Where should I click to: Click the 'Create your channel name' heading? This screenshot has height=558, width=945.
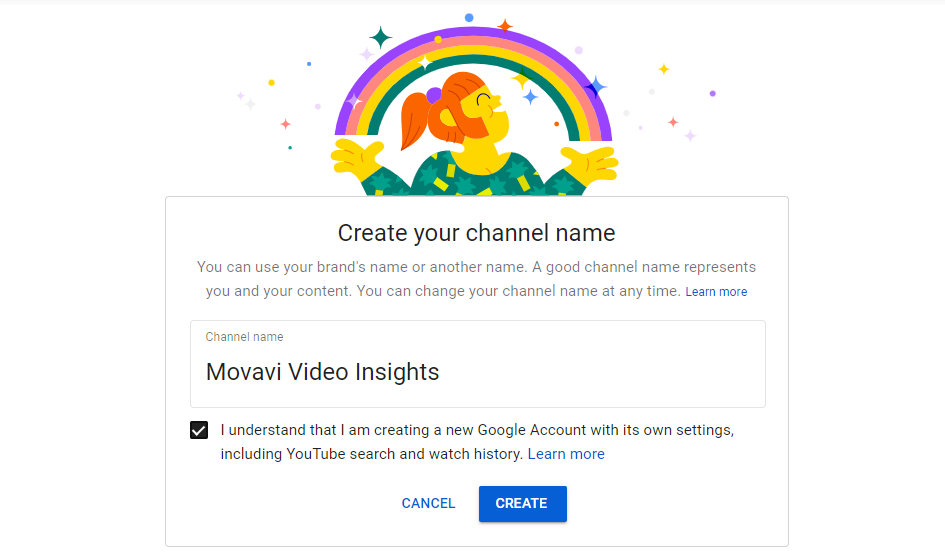click(x=476, y=233)
